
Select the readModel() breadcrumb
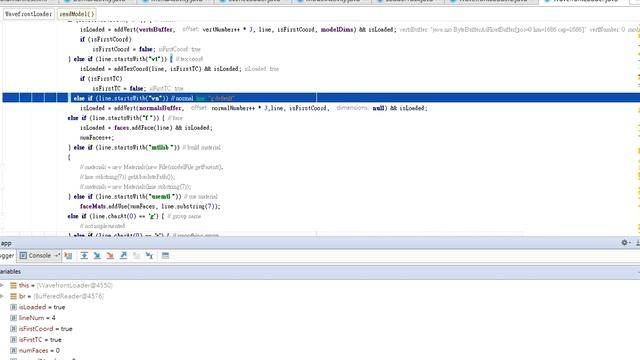[x=76, y=14]
